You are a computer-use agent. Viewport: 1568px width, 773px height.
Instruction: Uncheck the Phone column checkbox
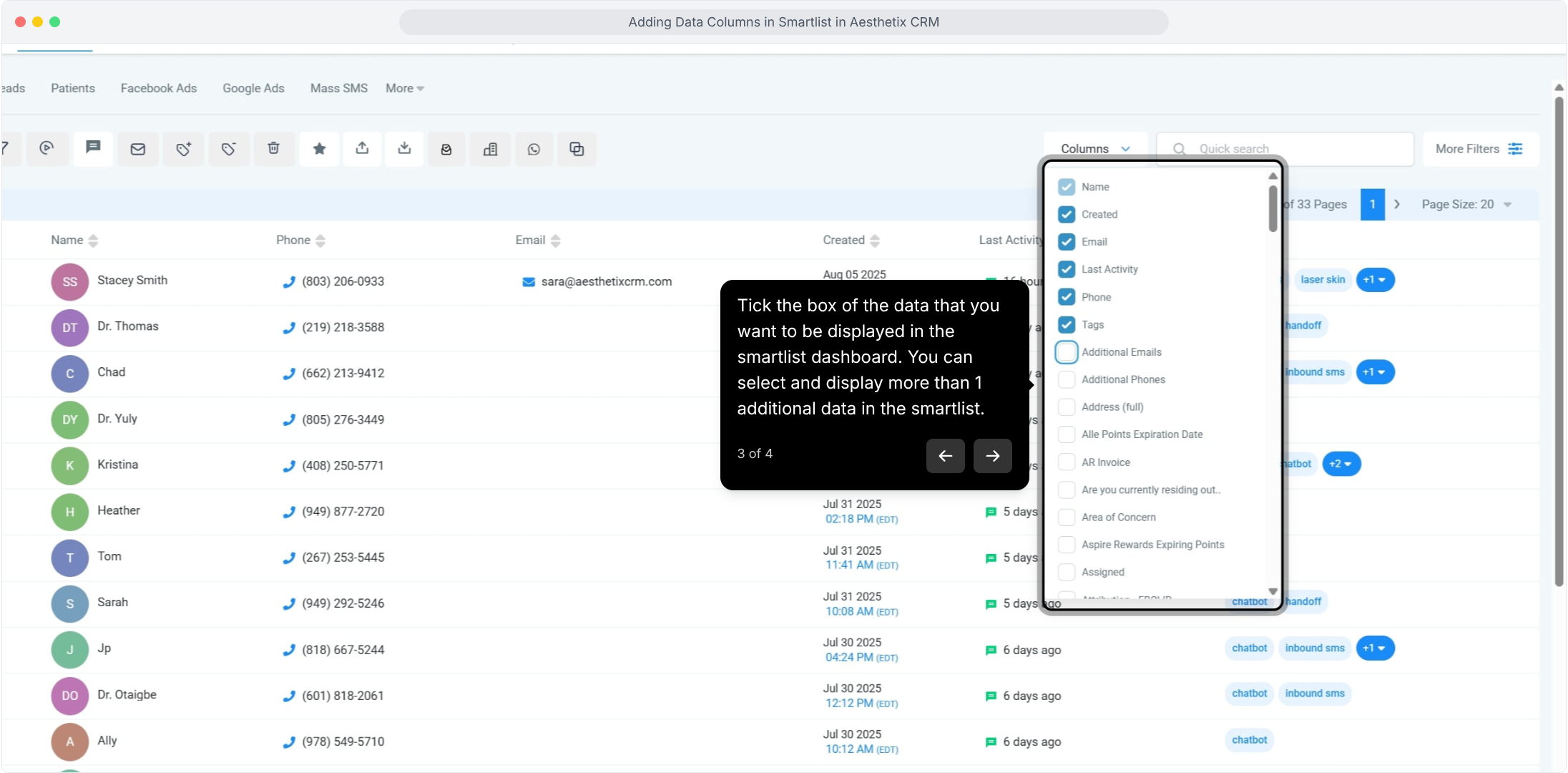point(1067,297)
